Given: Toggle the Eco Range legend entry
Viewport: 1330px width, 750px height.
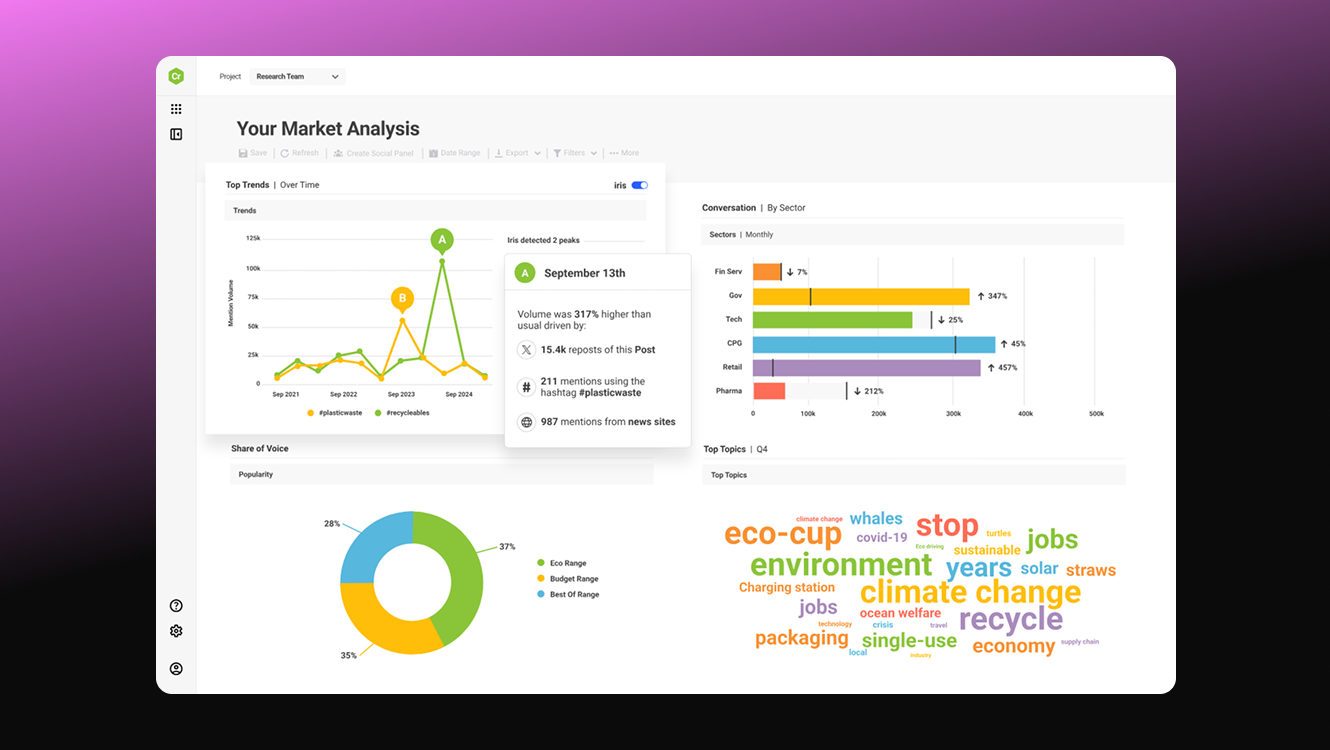Looking at the screenshot, I should [x=562, y=563].
